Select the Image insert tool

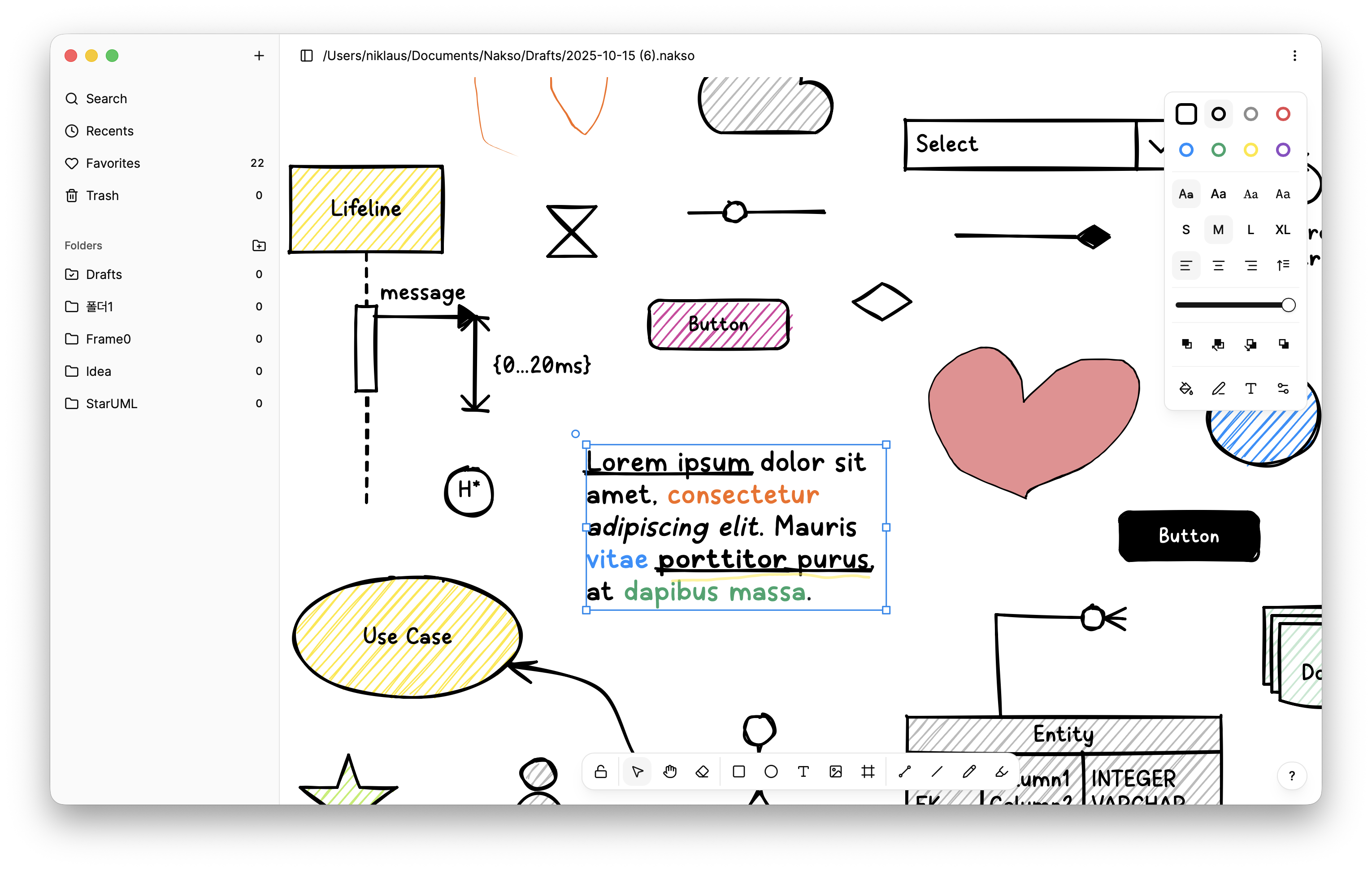(835, 772)
